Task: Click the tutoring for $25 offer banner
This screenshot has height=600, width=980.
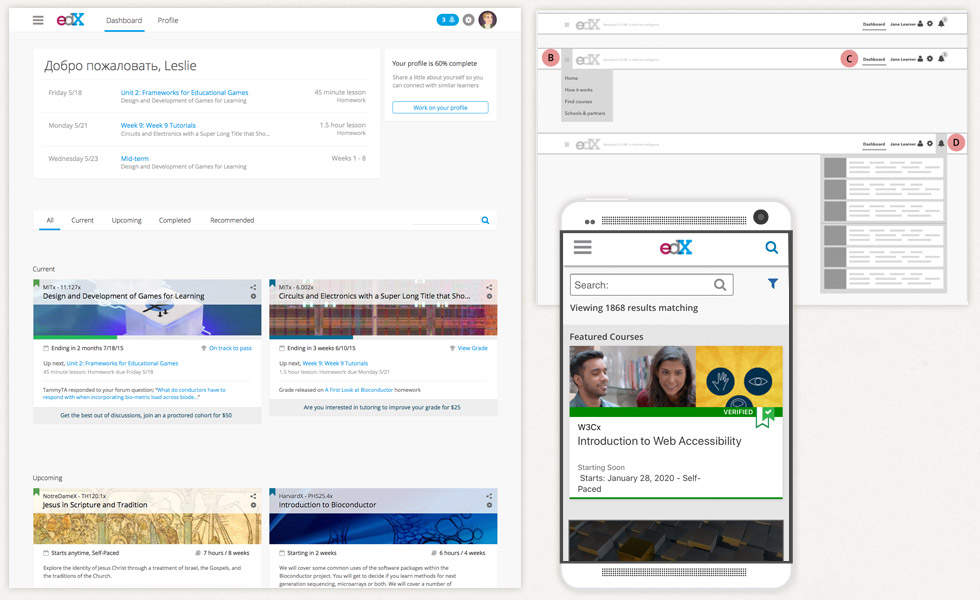Action: point(382,408)
